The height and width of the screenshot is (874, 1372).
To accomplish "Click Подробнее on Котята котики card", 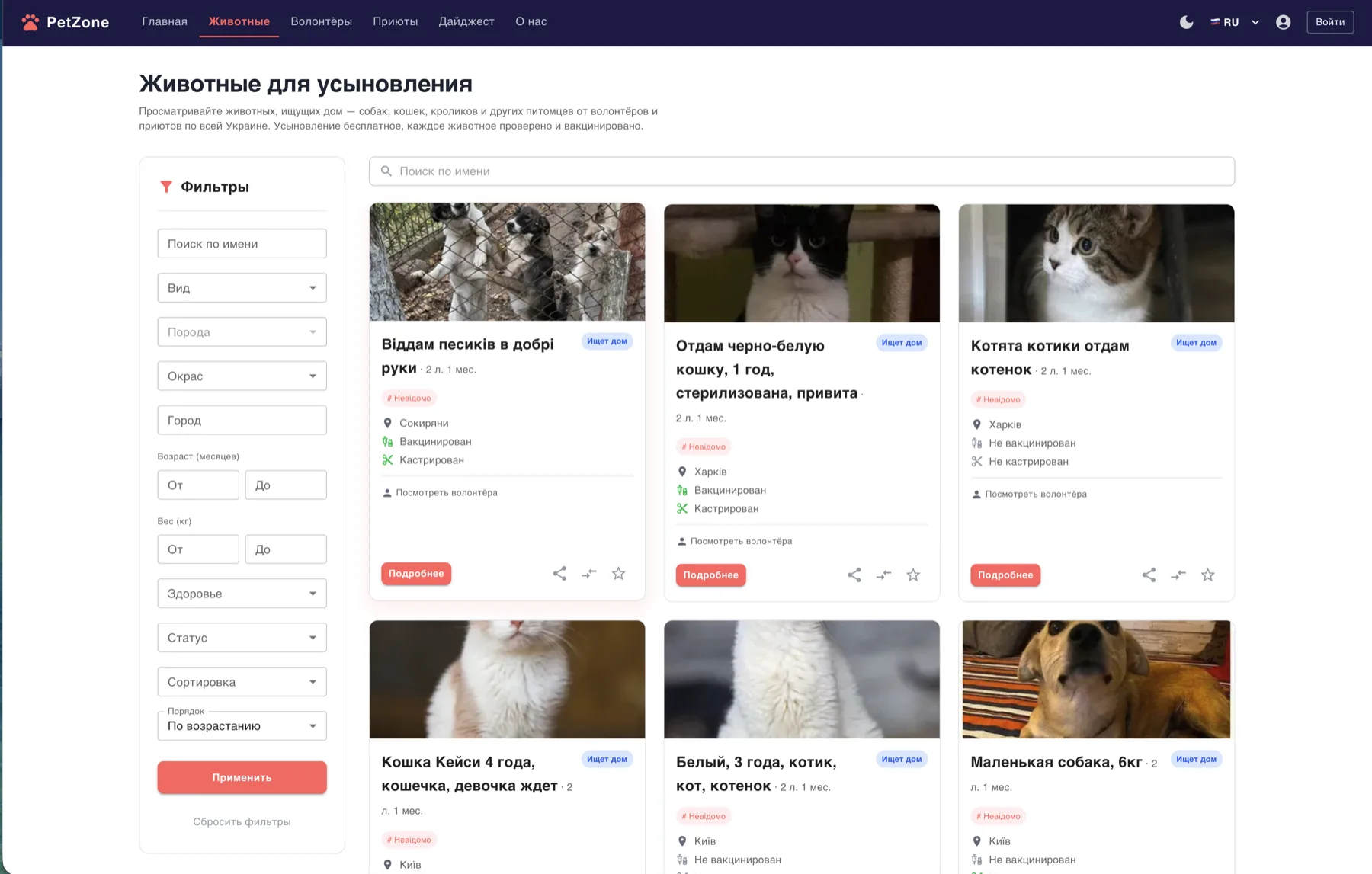I will click(1005, 575).
